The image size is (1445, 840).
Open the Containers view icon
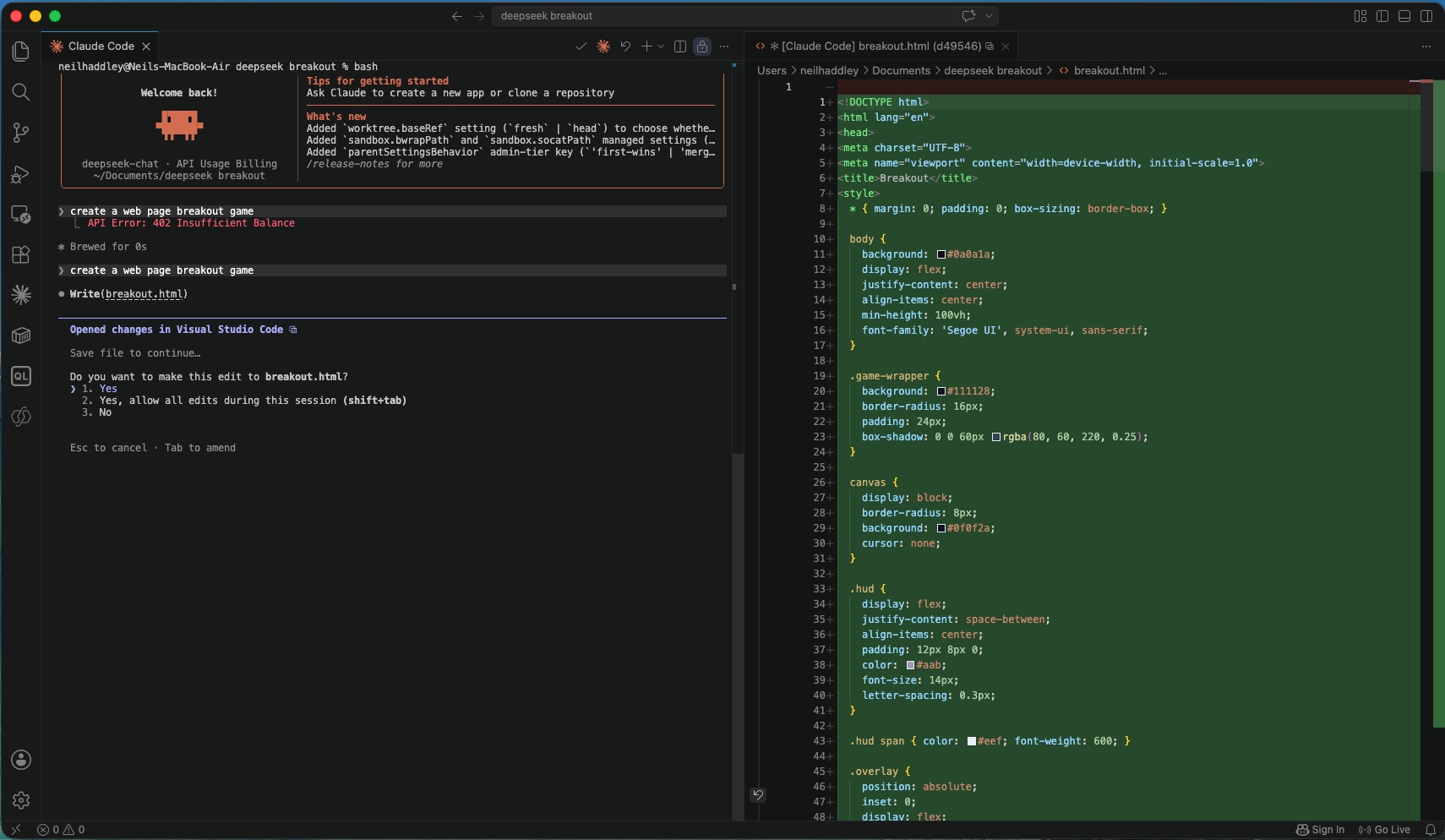click(x=21, y=335)
